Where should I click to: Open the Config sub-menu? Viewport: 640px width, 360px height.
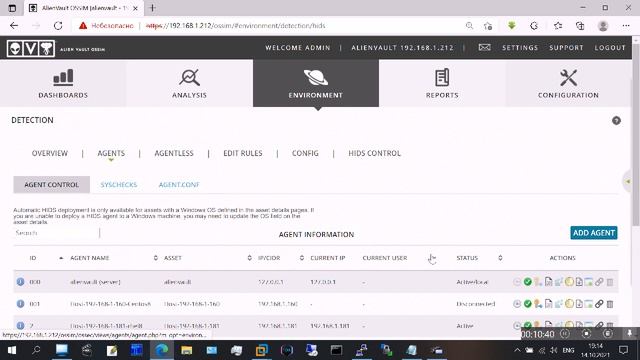pyautogui.click(x=305, y=153)
